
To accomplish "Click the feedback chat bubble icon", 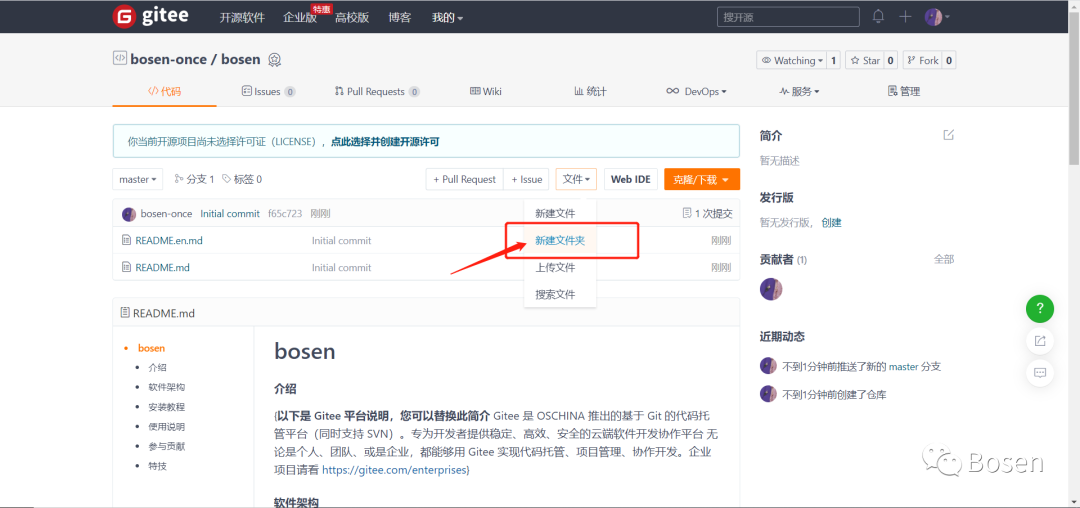I will 1040,372.
